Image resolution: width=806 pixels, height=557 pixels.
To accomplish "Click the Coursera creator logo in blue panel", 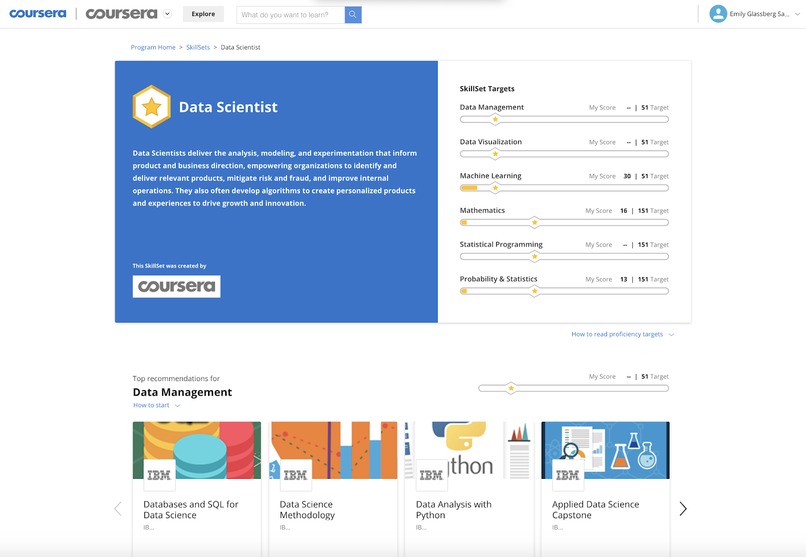I will point(176,286).
